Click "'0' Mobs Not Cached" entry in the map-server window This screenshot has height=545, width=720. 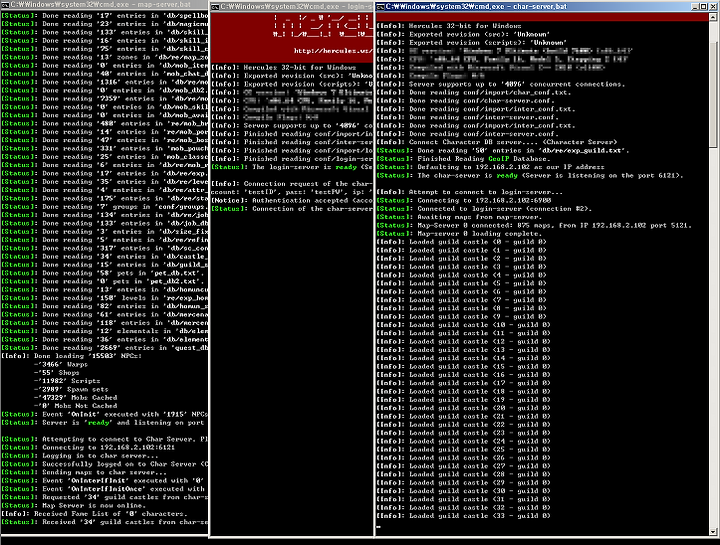[x=76, y=406]
